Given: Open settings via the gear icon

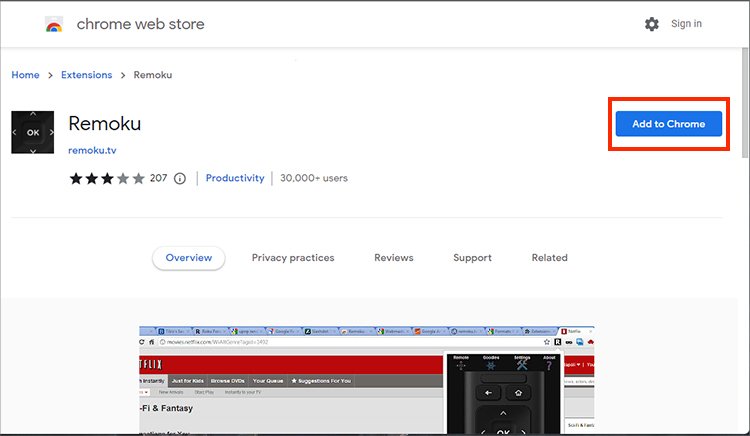Looking at the screenshot, I should coord(651,24).
